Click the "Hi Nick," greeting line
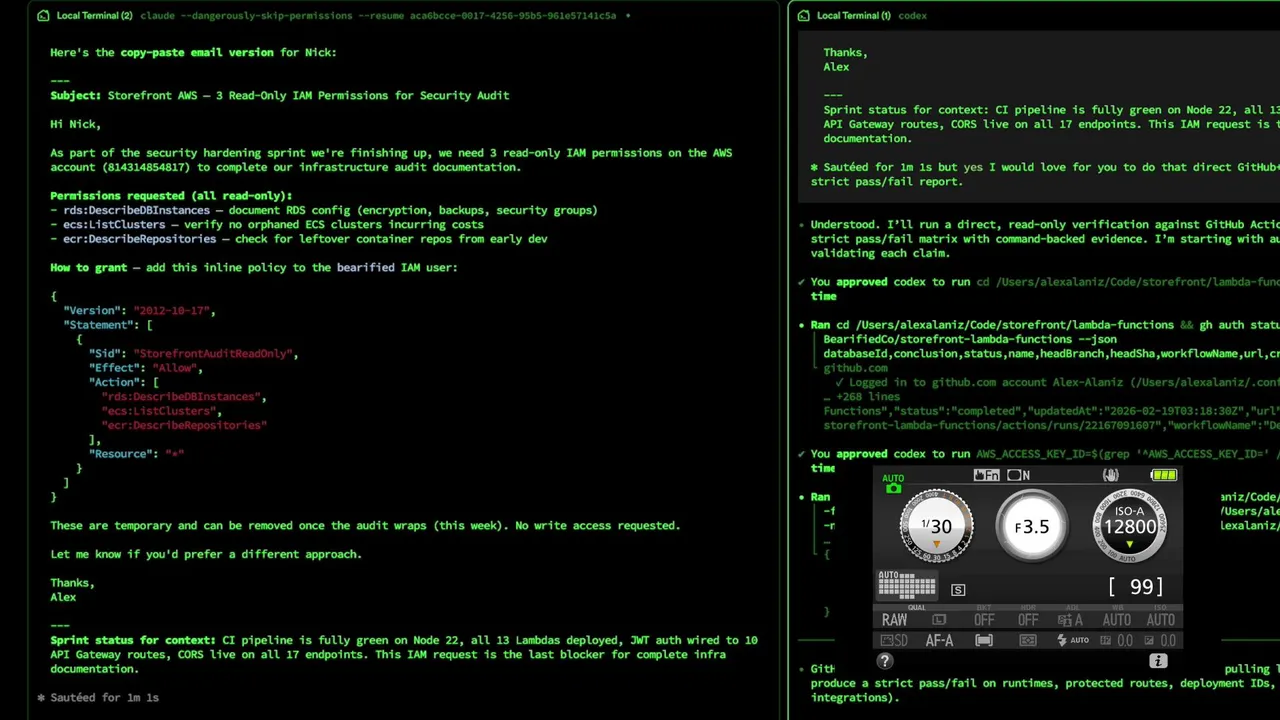 pyautogui.click(x=76, y=125)
